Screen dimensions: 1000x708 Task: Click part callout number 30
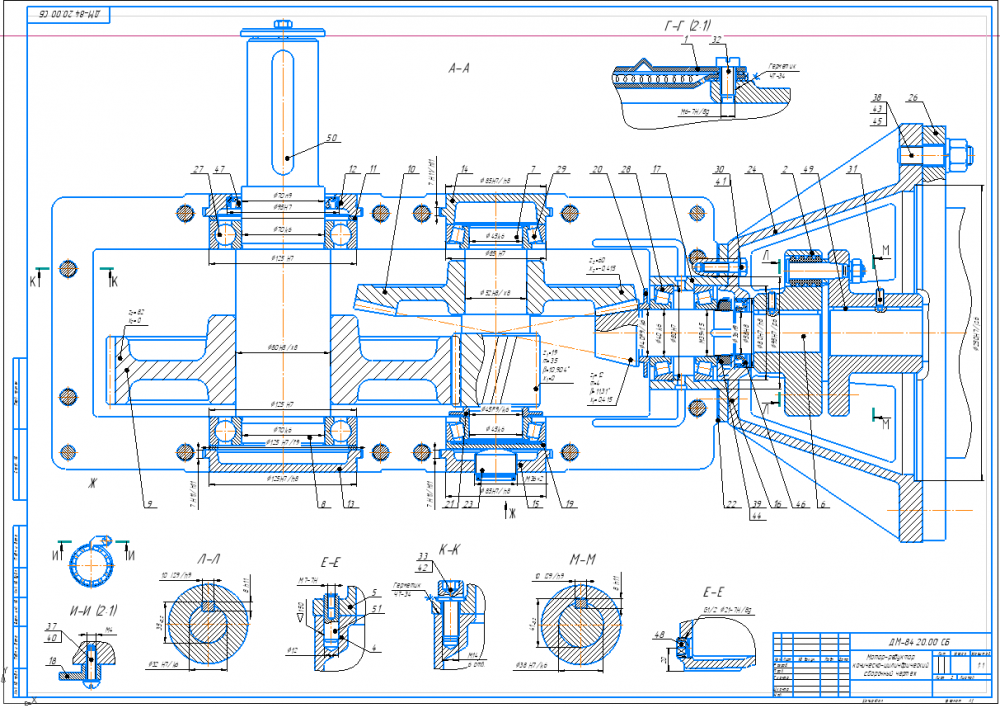(x=719, y=169)
